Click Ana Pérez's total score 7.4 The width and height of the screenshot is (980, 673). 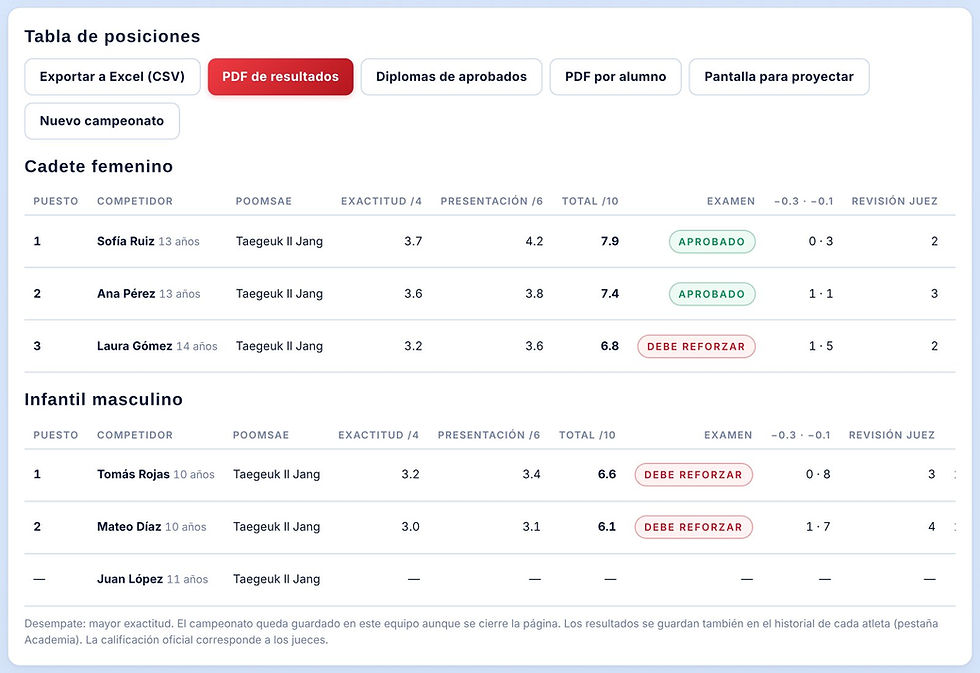(609, 294)
